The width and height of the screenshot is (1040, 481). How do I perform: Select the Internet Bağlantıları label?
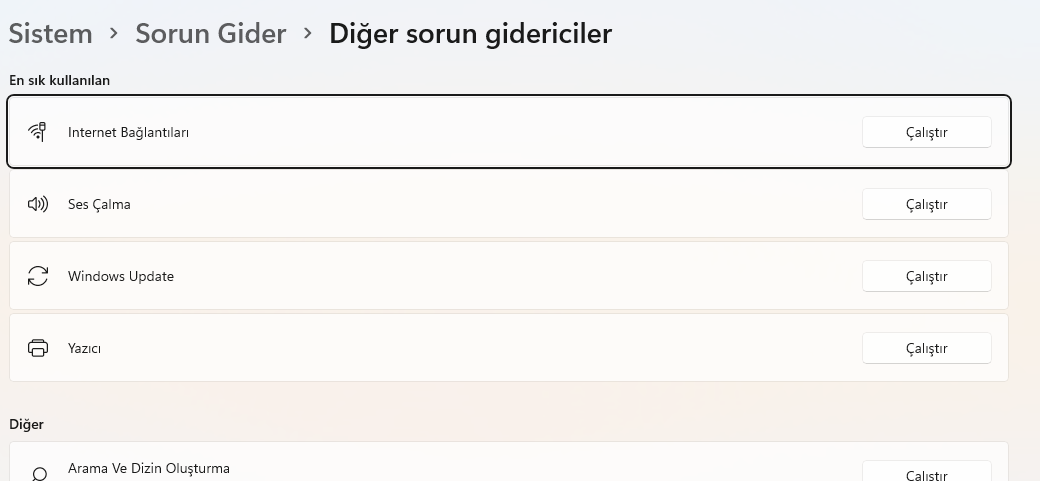[x=128, y=132]
